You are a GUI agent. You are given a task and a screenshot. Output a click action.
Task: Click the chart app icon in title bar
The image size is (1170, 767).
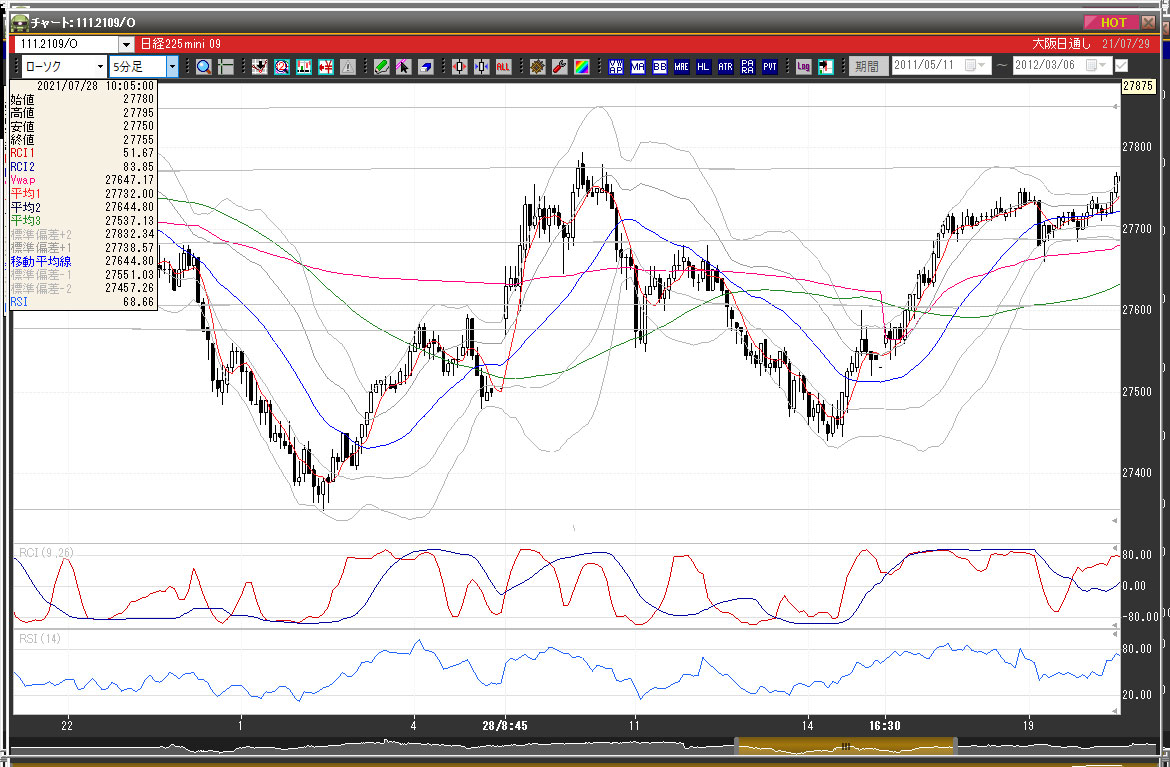20,22
